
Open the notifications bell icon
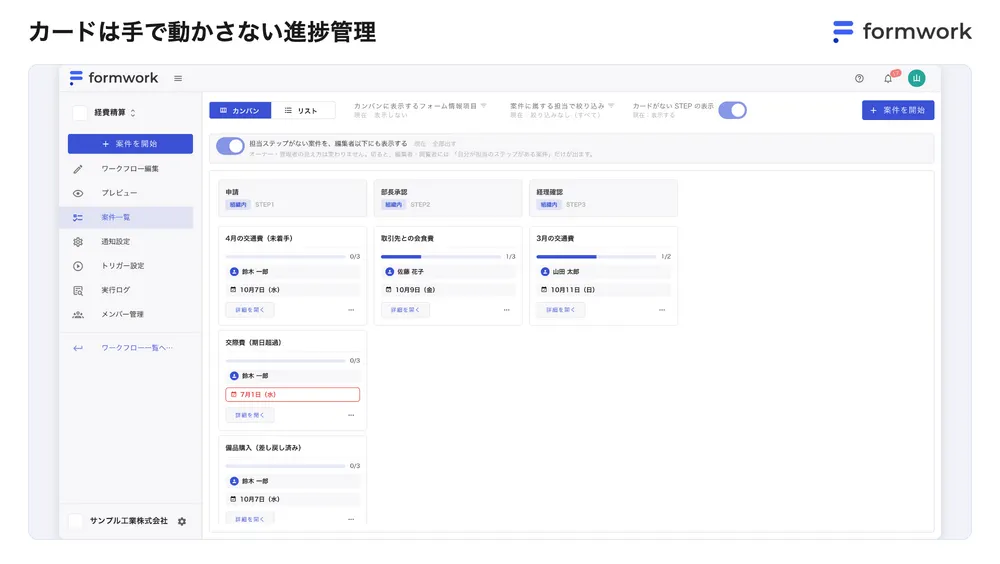pos(888,78)
